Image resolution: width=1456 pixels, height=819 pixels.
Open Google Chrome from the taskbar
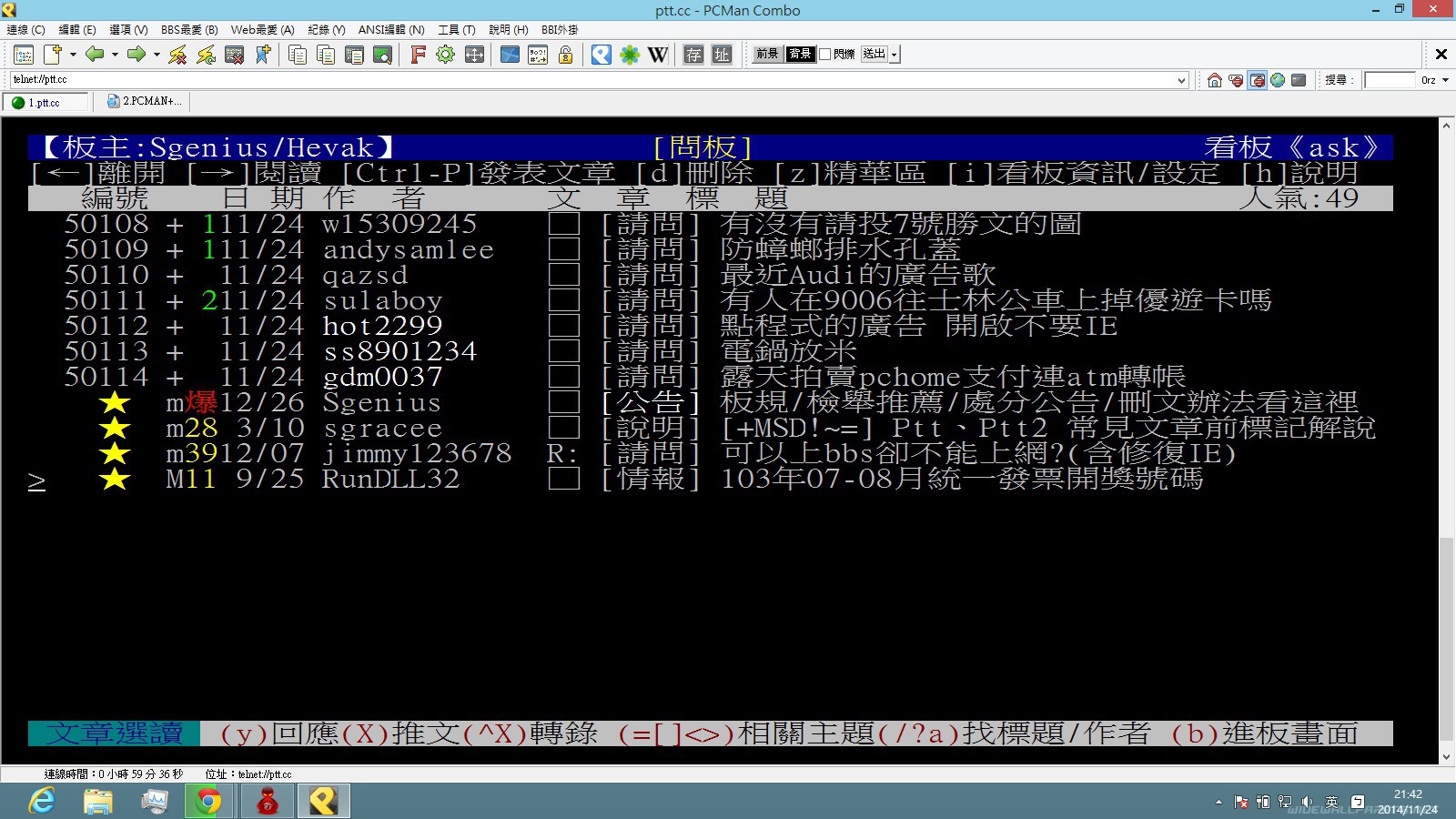[209, 801]
